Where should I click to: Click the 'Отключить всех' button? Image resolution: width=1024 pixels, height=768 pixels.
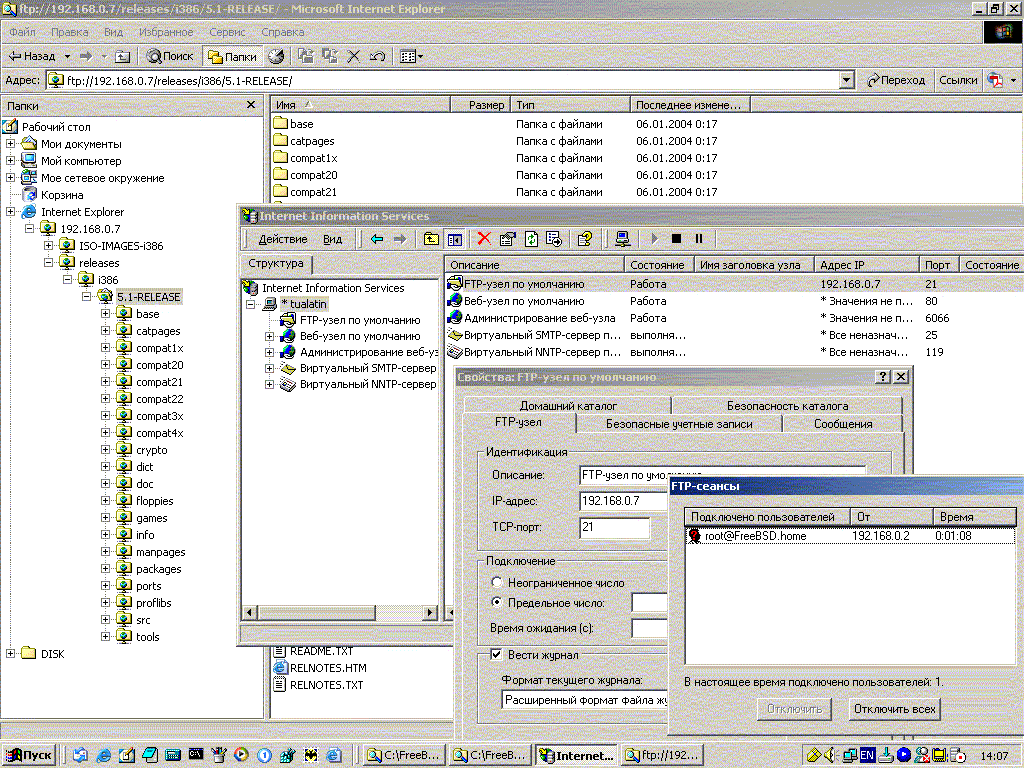pos(894,709)
